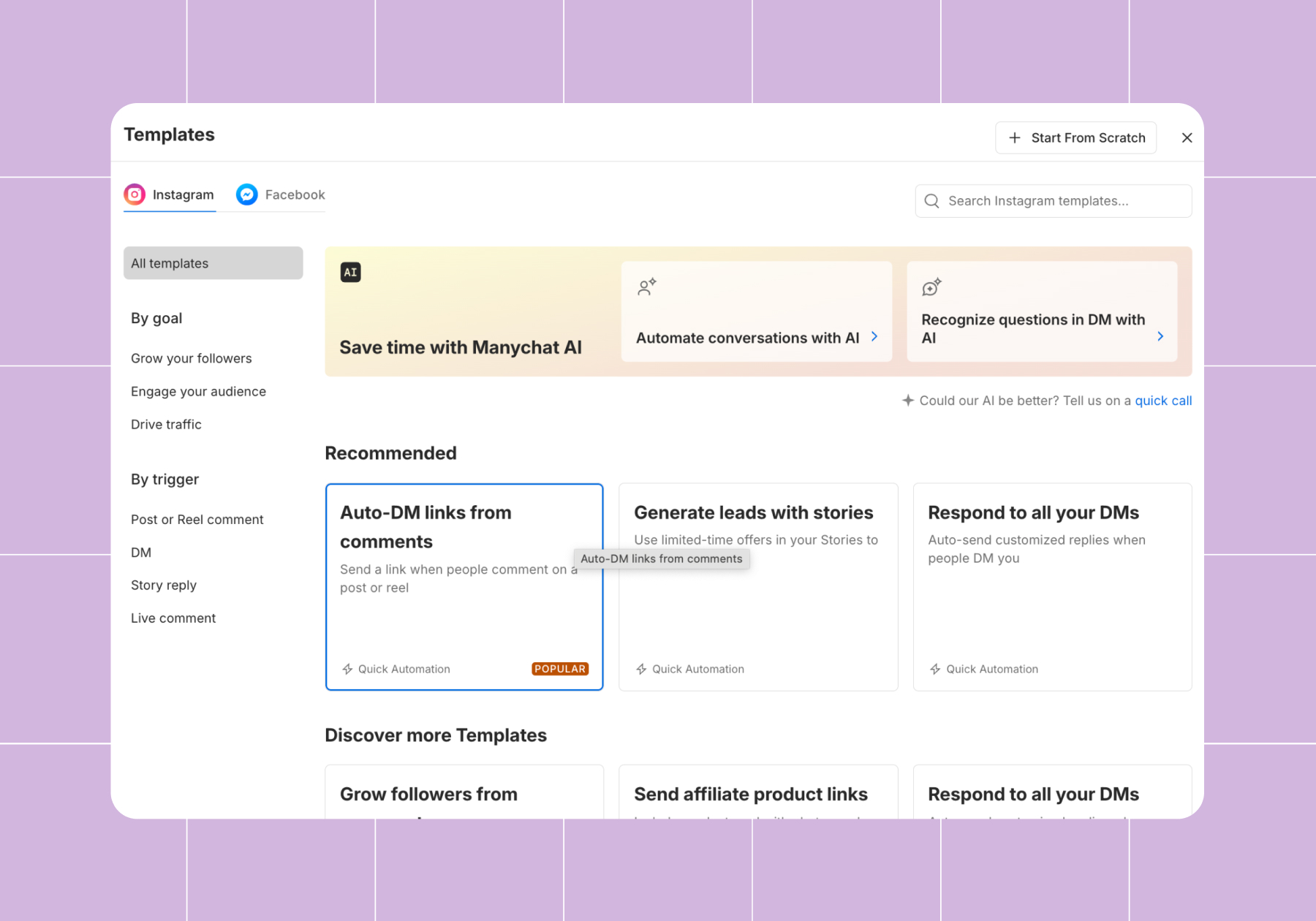Select recommended Respond to all your DMs template
This screenshot has width=1316, height=921.
[x=1053, y=587]
